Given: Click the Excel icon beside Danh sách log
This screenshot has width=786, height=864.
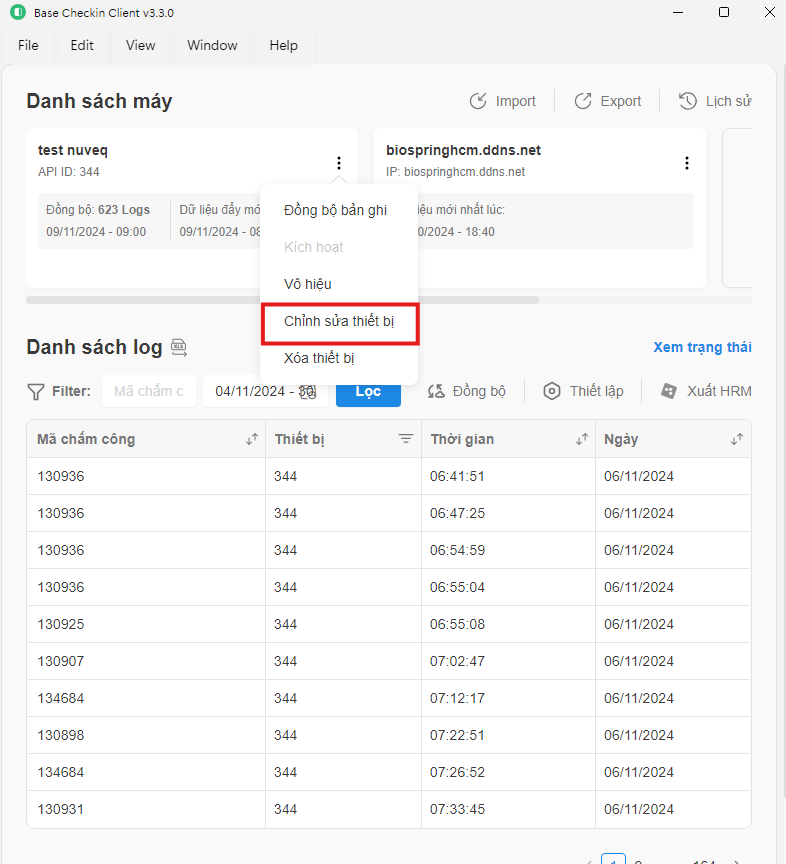Looking at the screenshot, I should [179, 347].
